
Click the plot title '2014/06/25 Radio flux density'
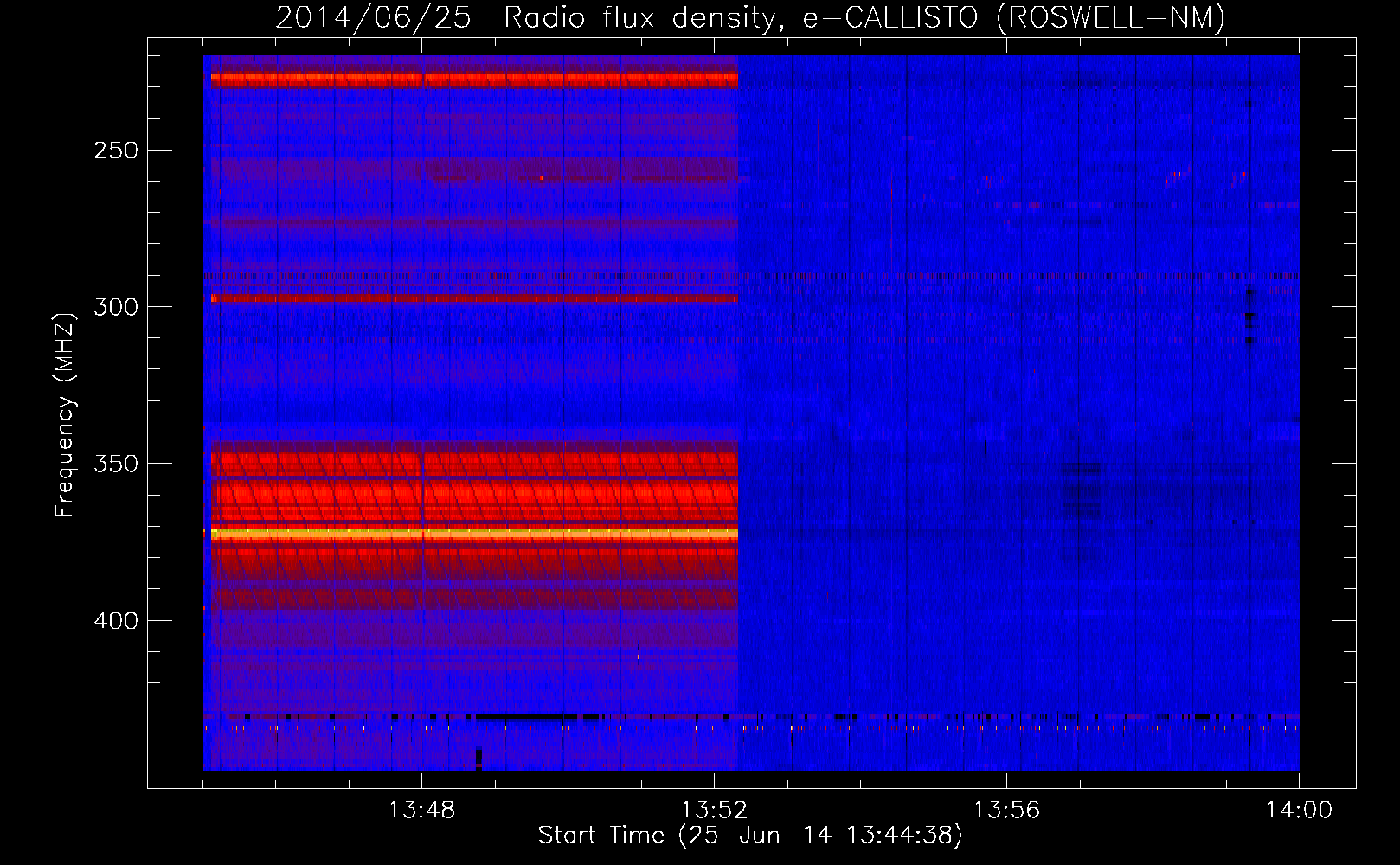click(527, 17)
